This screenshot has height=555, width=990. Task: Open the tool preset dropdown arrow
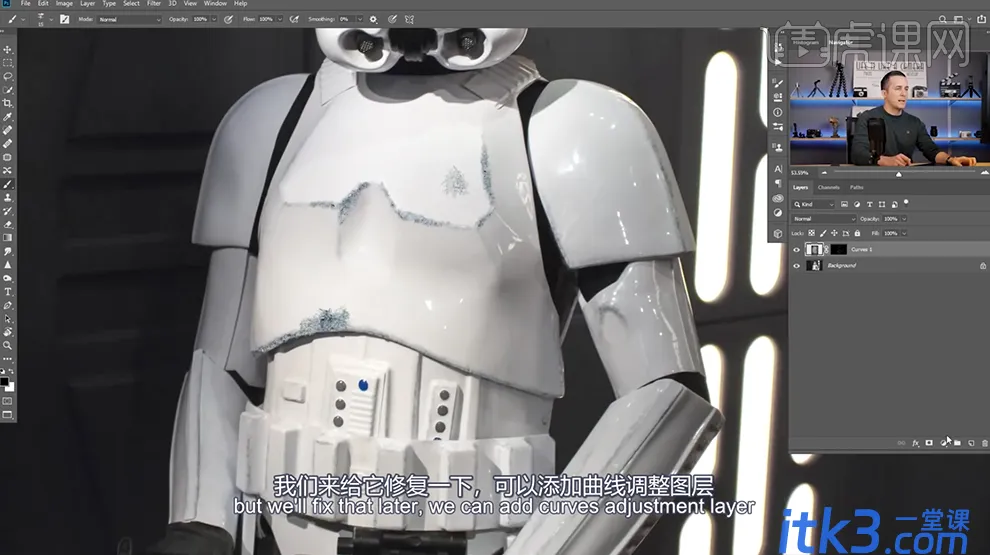[23, 20]
